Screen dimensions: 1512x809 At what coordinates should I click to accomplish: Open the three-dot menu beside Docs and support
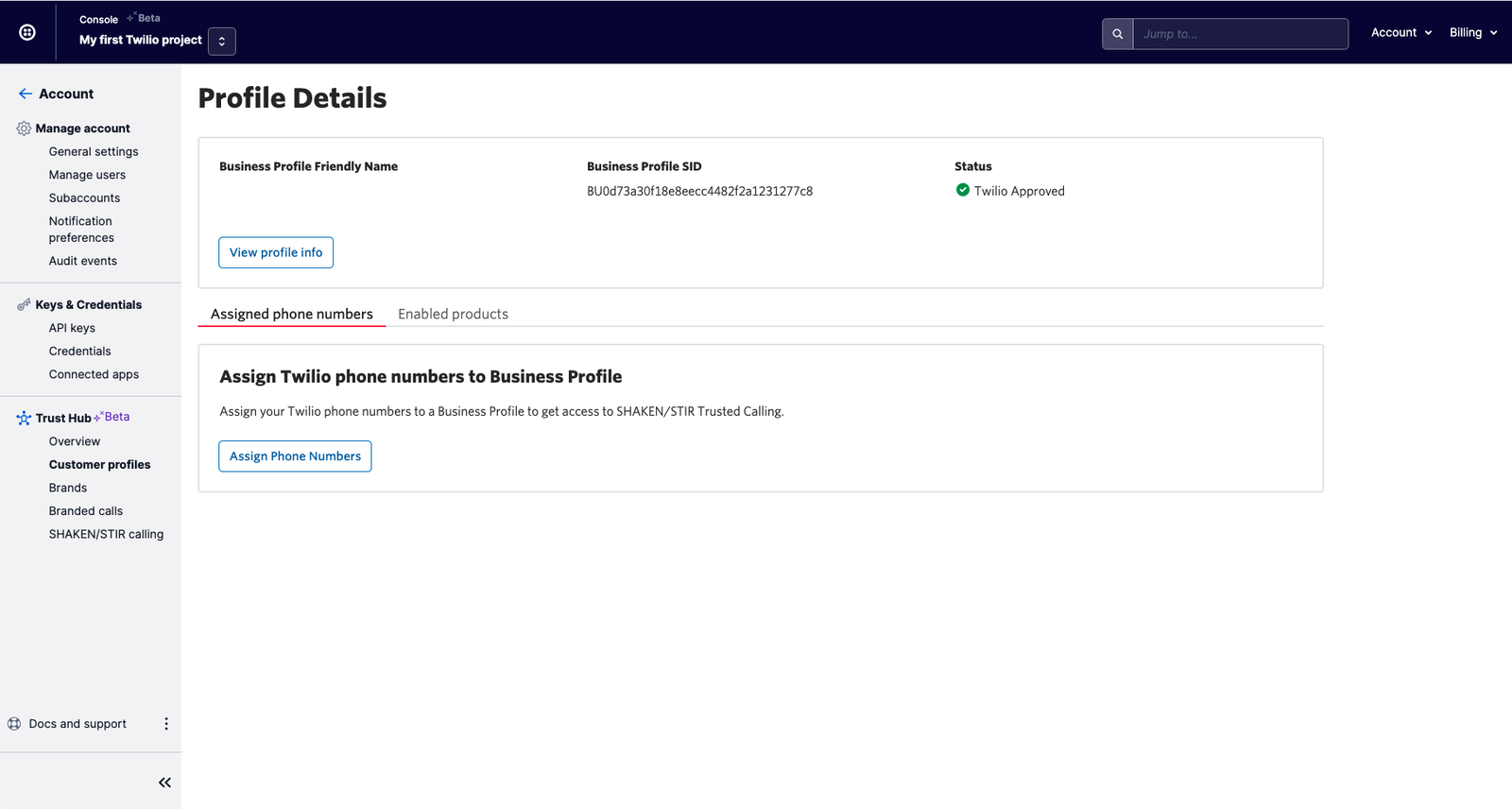tap(166, 724)
